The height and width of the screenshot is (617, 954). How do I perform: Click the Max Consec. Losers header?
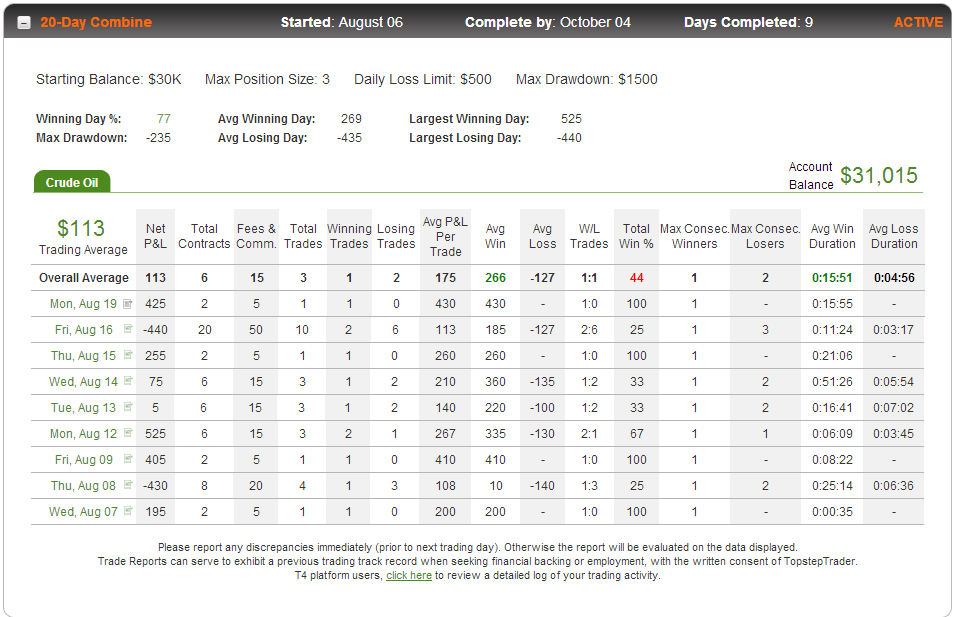pyautogui.click(x=765, y=236)
